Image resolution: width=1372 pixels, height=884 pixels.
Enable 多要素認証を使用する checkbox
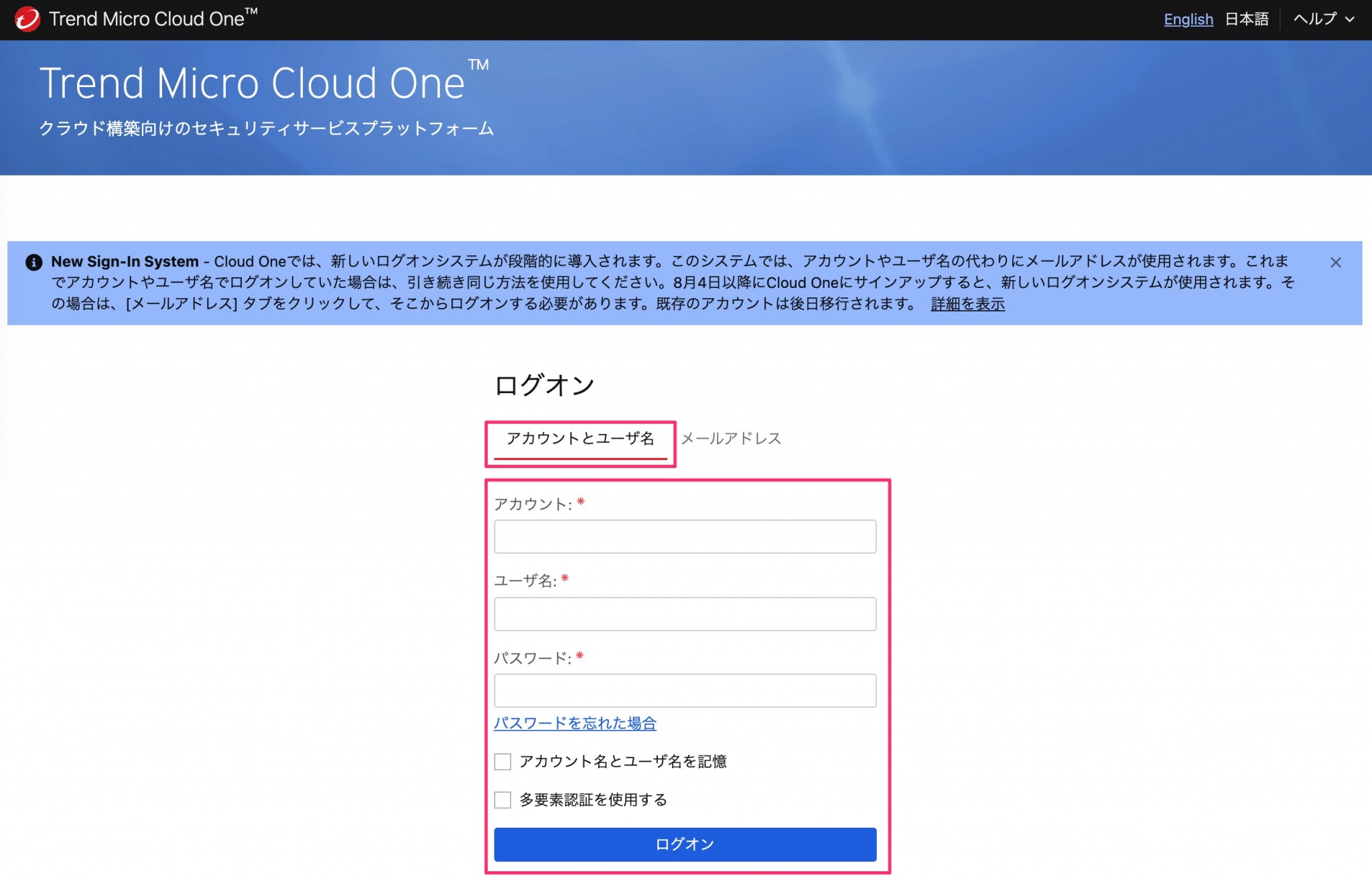pos(501,800)
